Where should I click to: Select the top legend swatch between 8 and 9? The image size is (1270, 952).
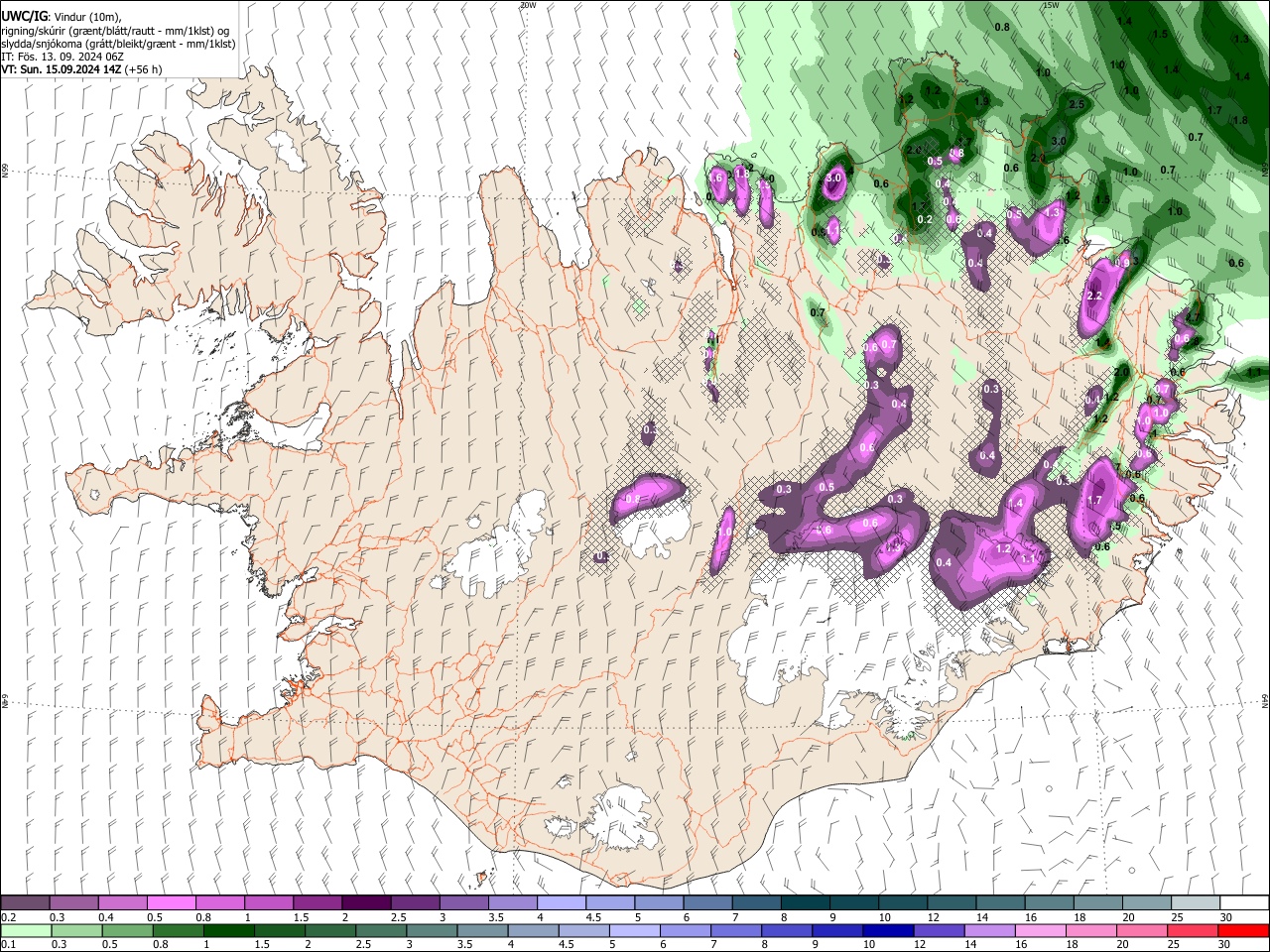(x=806, y=902)
